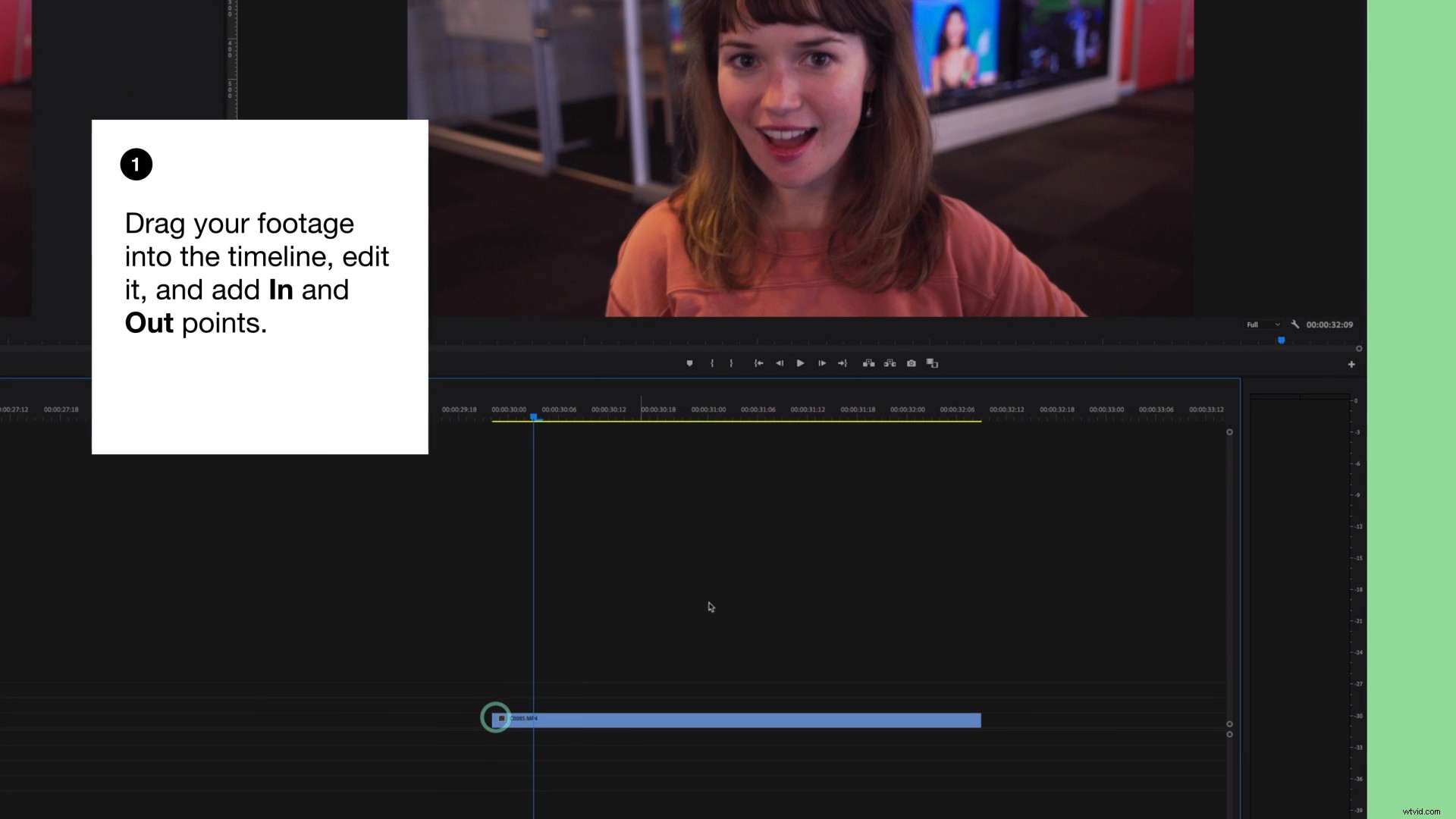Click Go to Out Point
This screenshot has height=819, width=1456.
tap(843, 363)
